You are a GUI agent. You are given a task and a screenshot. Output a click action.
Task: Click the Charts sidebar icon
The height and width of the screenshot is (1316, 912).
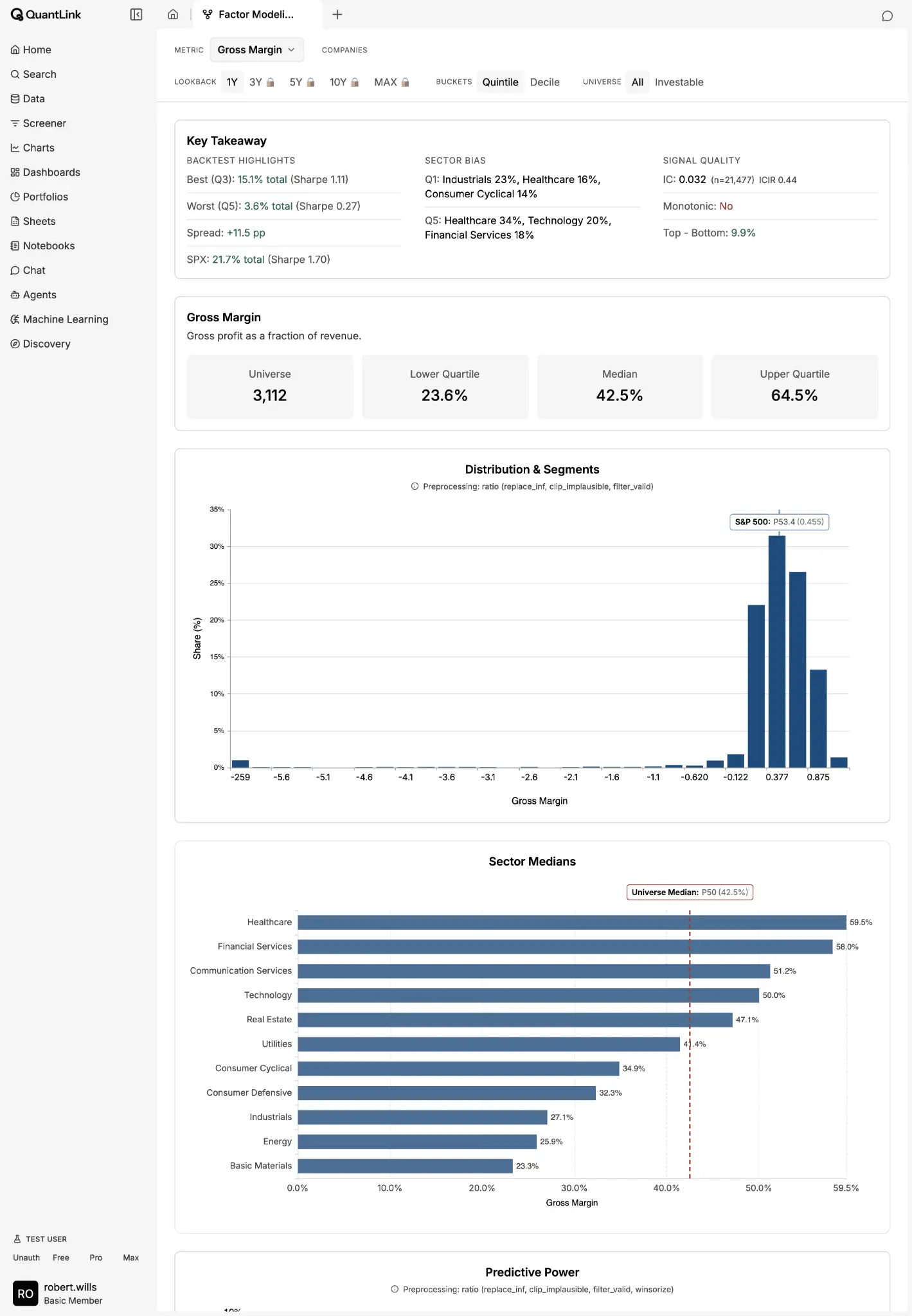15,147
